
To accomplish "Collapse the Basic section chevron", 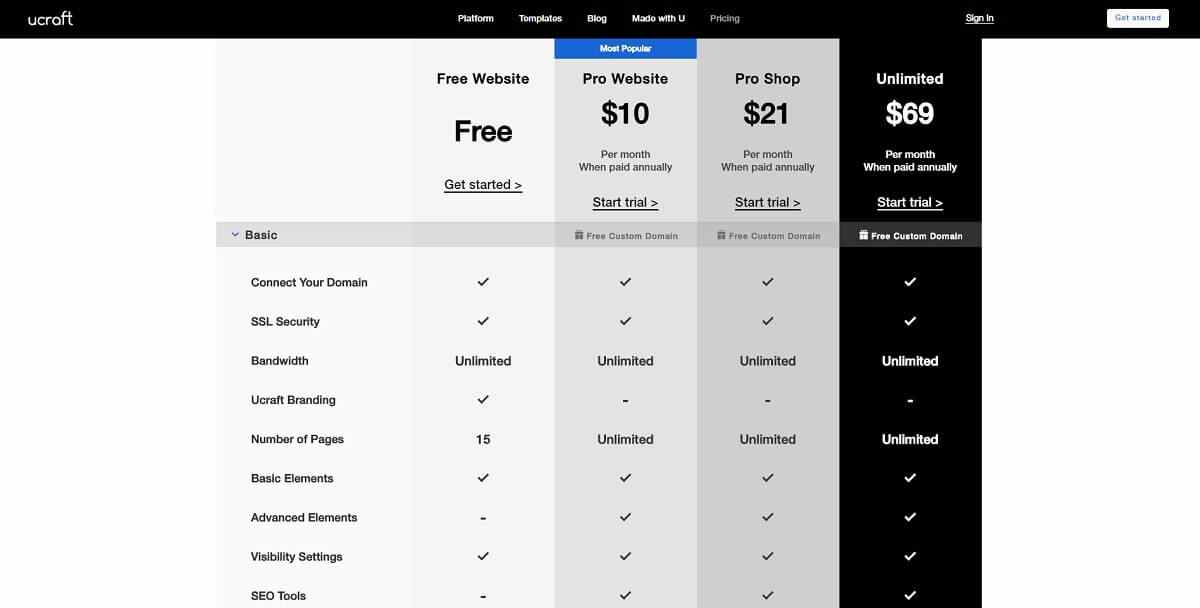I will point(235,235).
